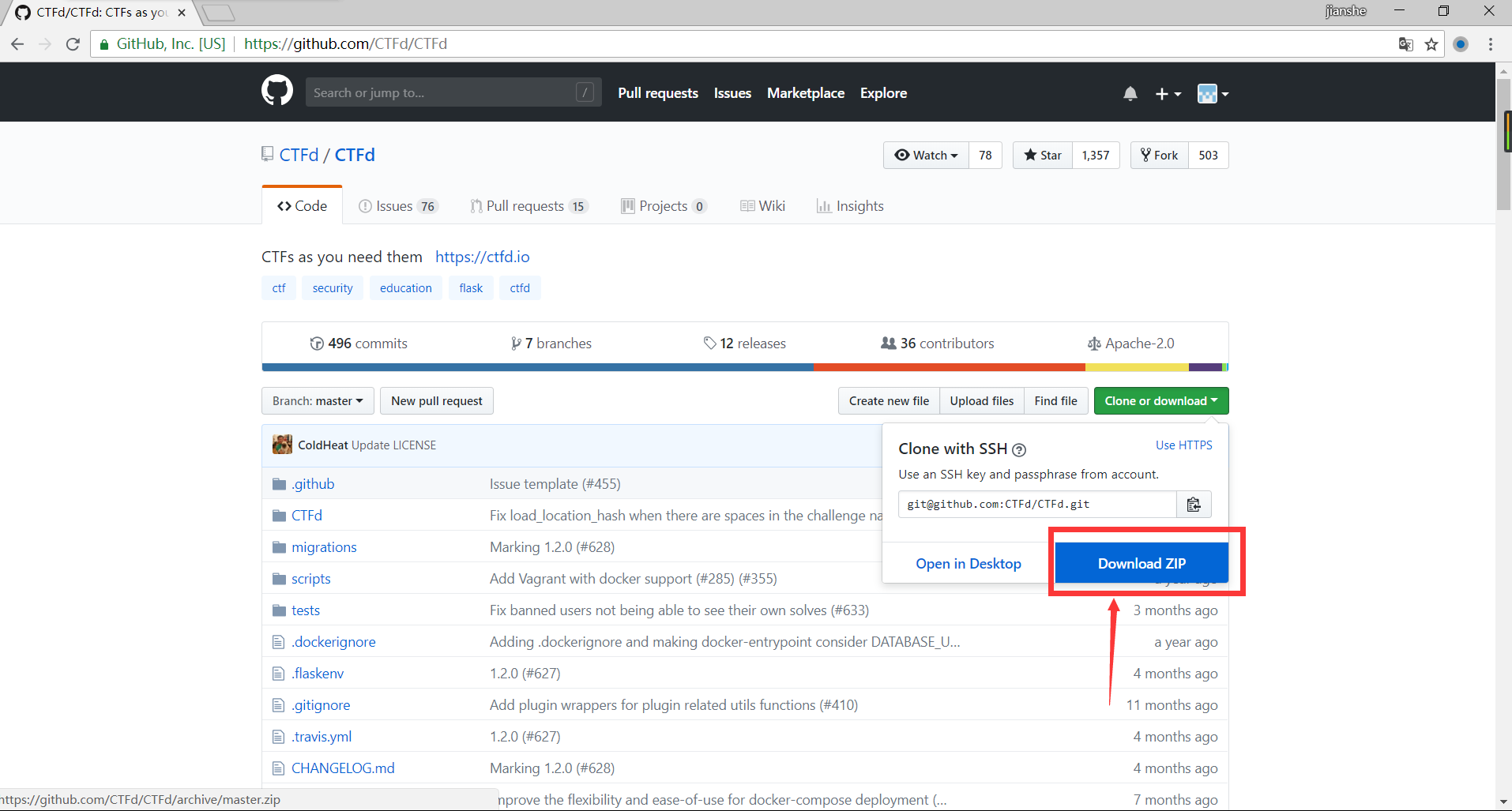1512x811 pixels.
Task: Click the Find file button
Action: pyautogui.click(x=1056, y=400)
